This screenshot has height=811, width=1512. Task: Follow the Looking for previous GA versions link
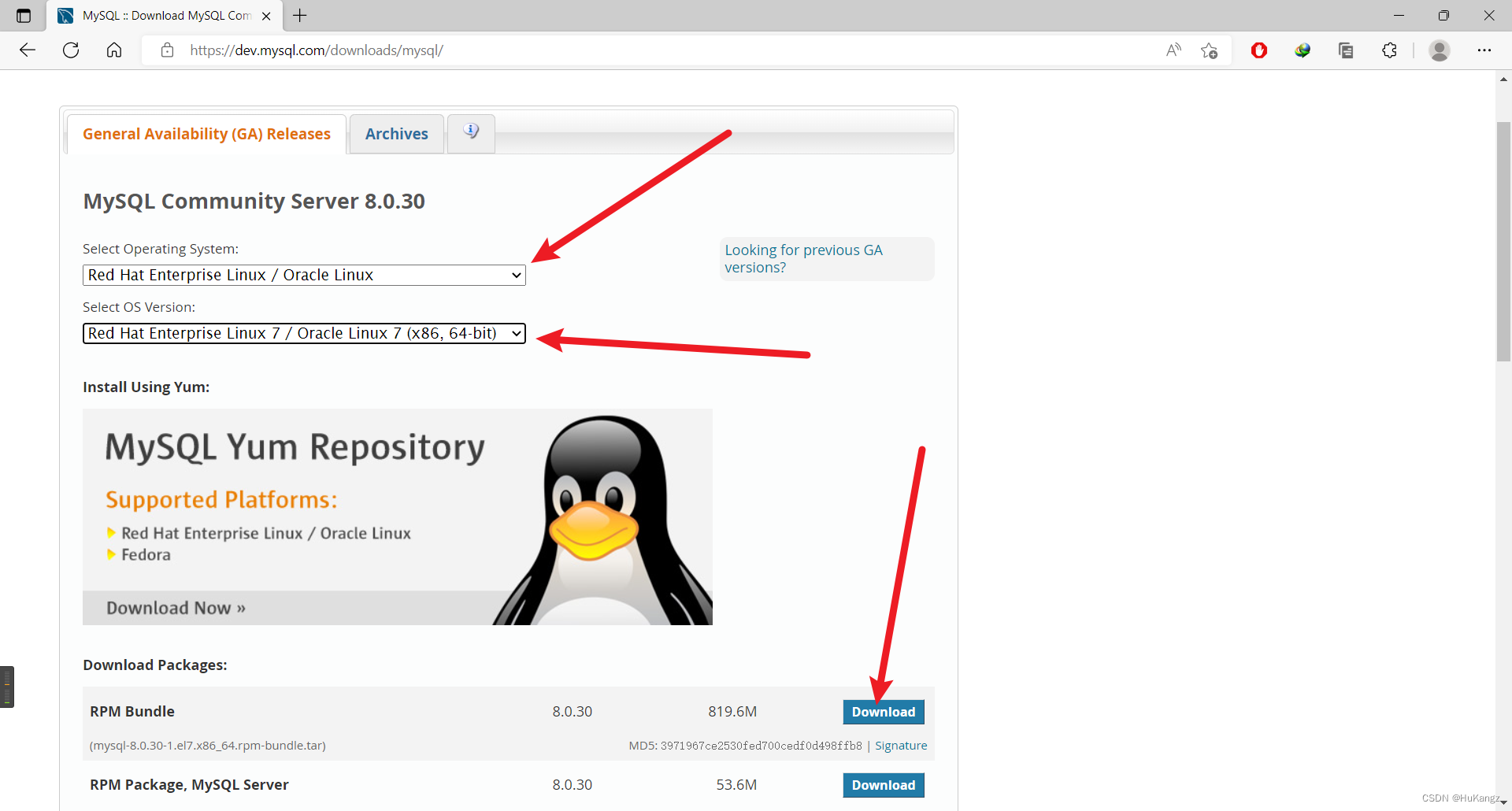803,258
